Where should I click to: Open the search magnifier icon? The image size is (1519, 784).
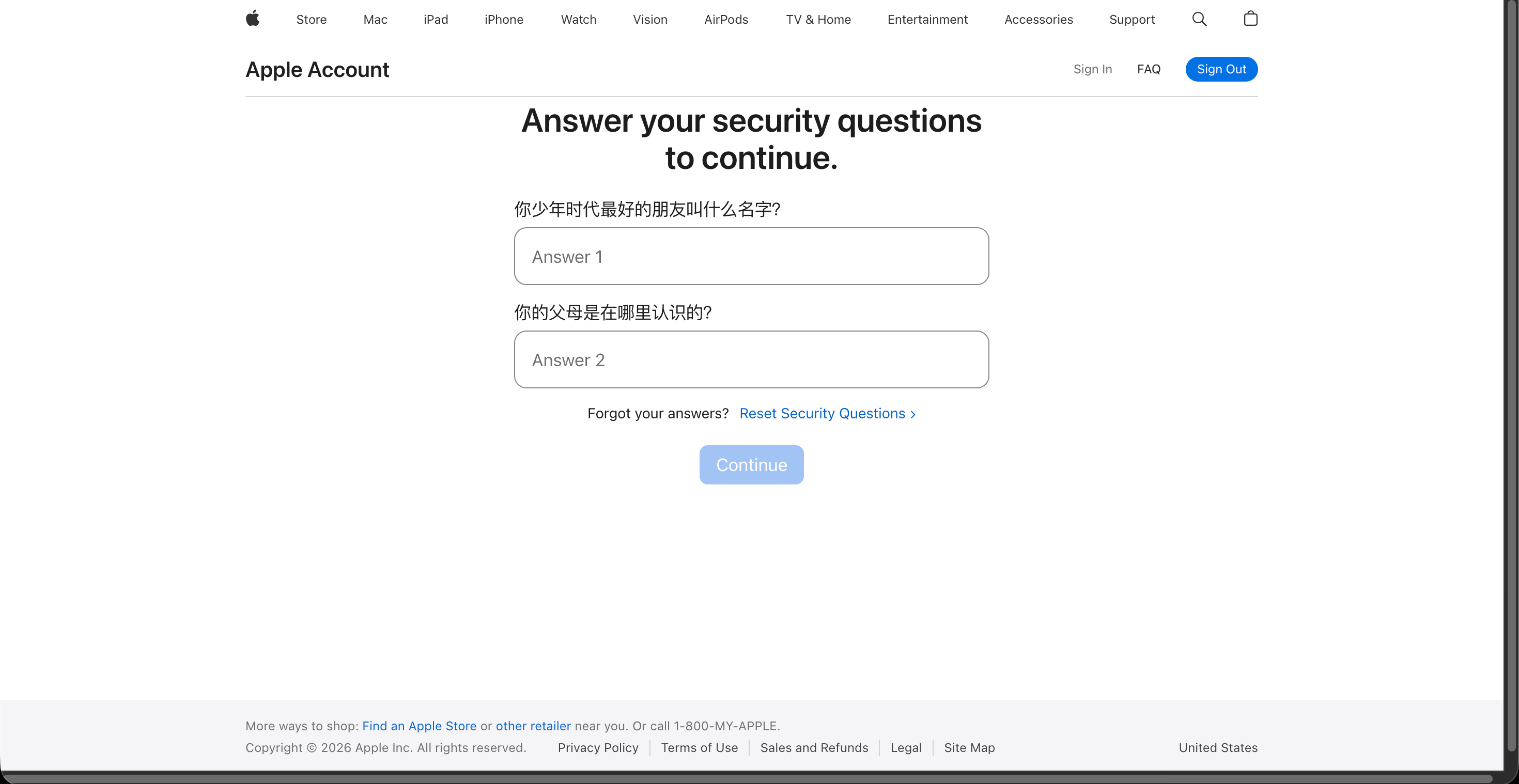[x=1199, y=19]
